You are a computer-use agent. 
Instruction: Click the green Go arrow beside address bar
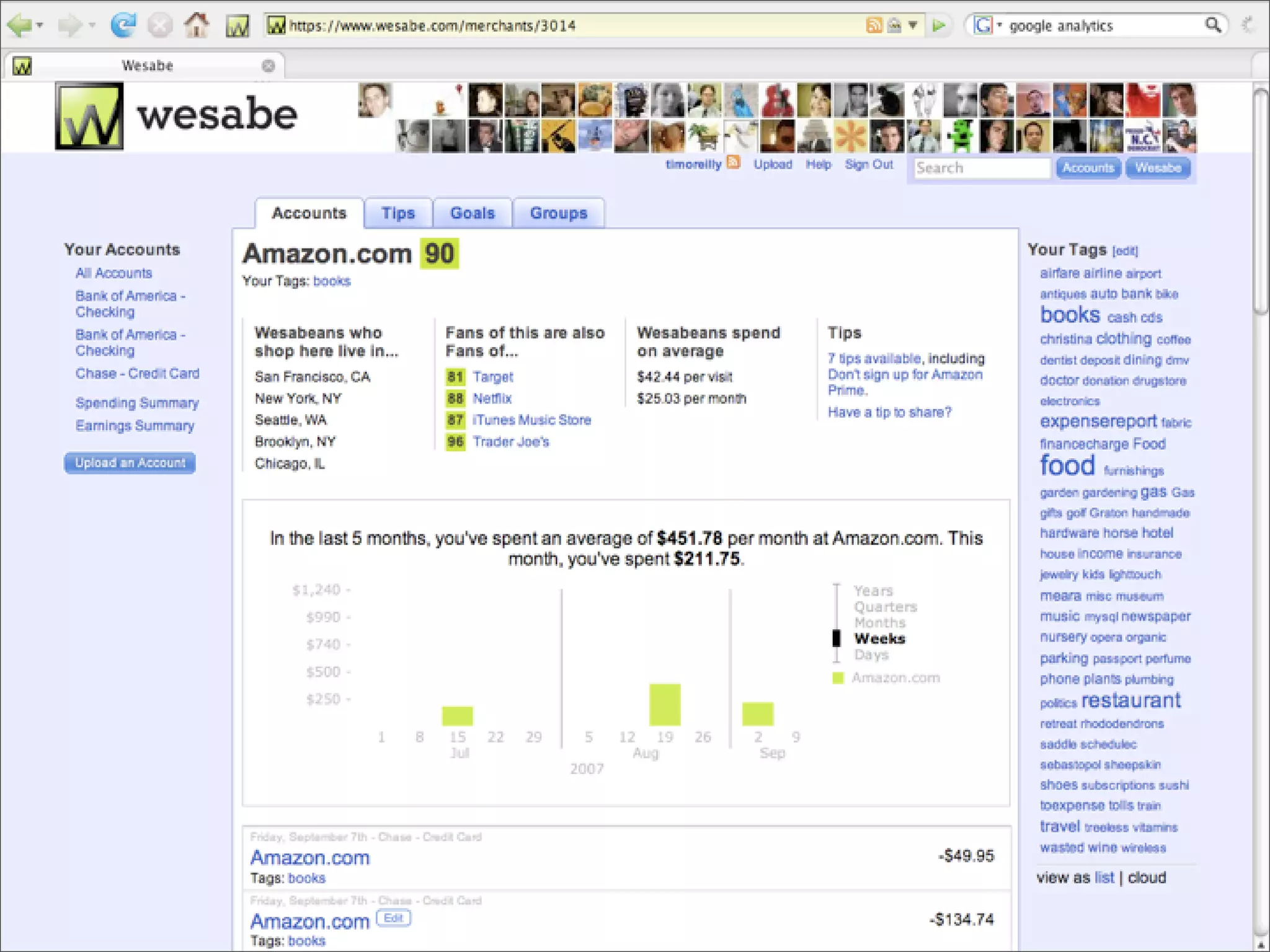(x=939, y=25)
